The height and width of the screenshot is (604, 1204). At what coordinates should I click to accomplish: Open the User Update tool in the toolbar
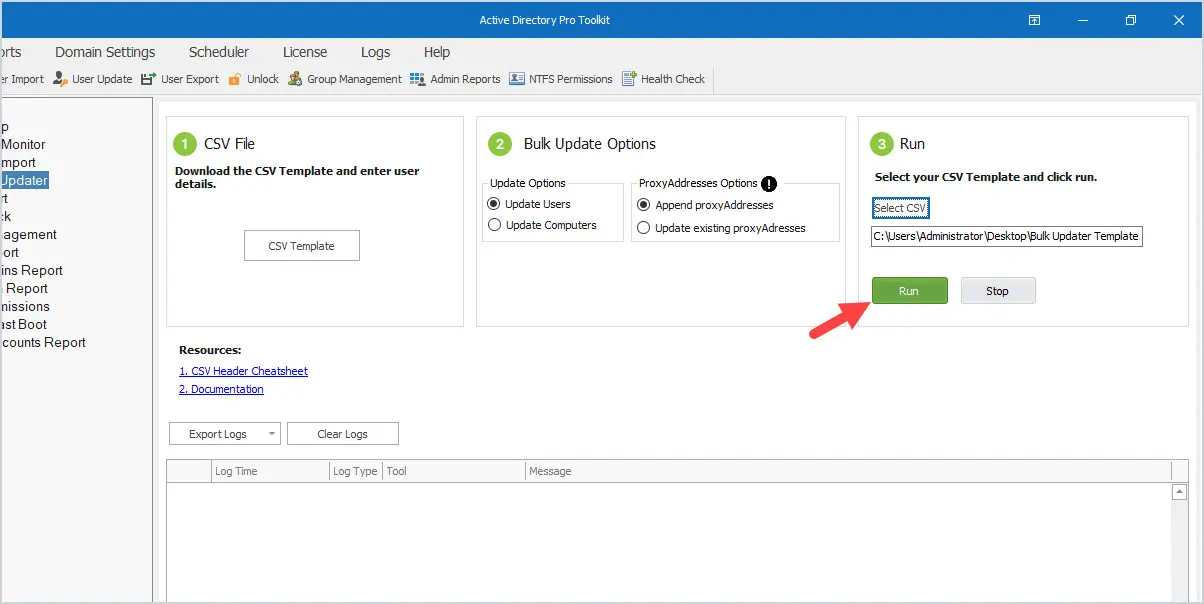92,79
